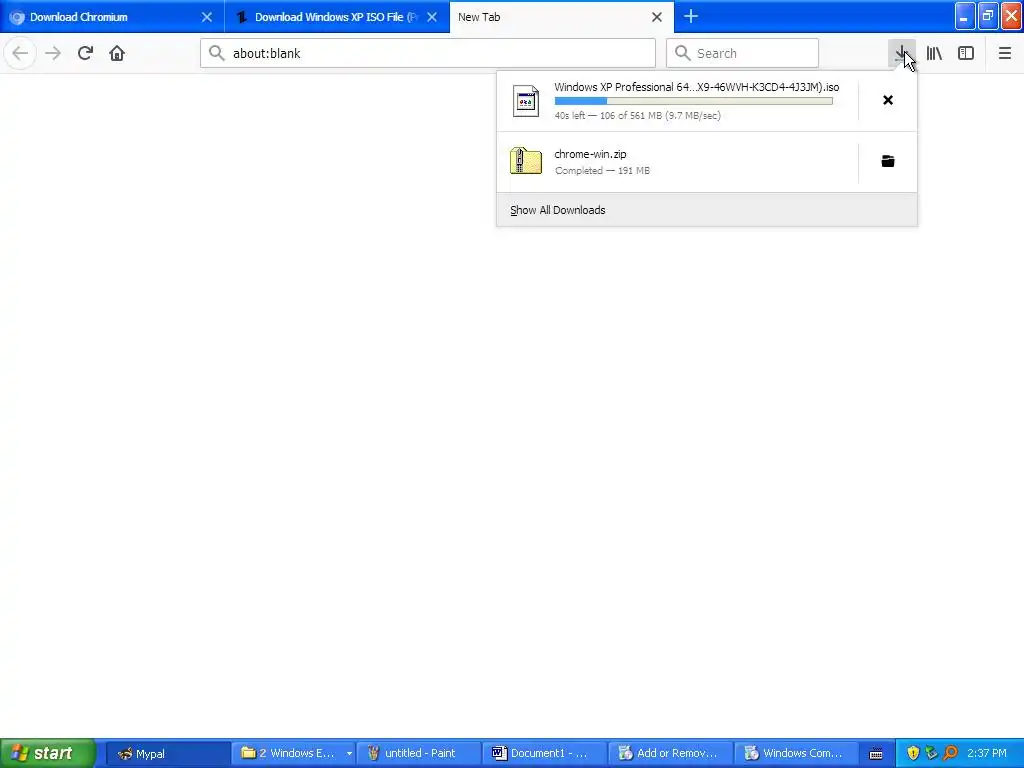
Task: Restore down the browser window
Action: (x=987, y=17)
